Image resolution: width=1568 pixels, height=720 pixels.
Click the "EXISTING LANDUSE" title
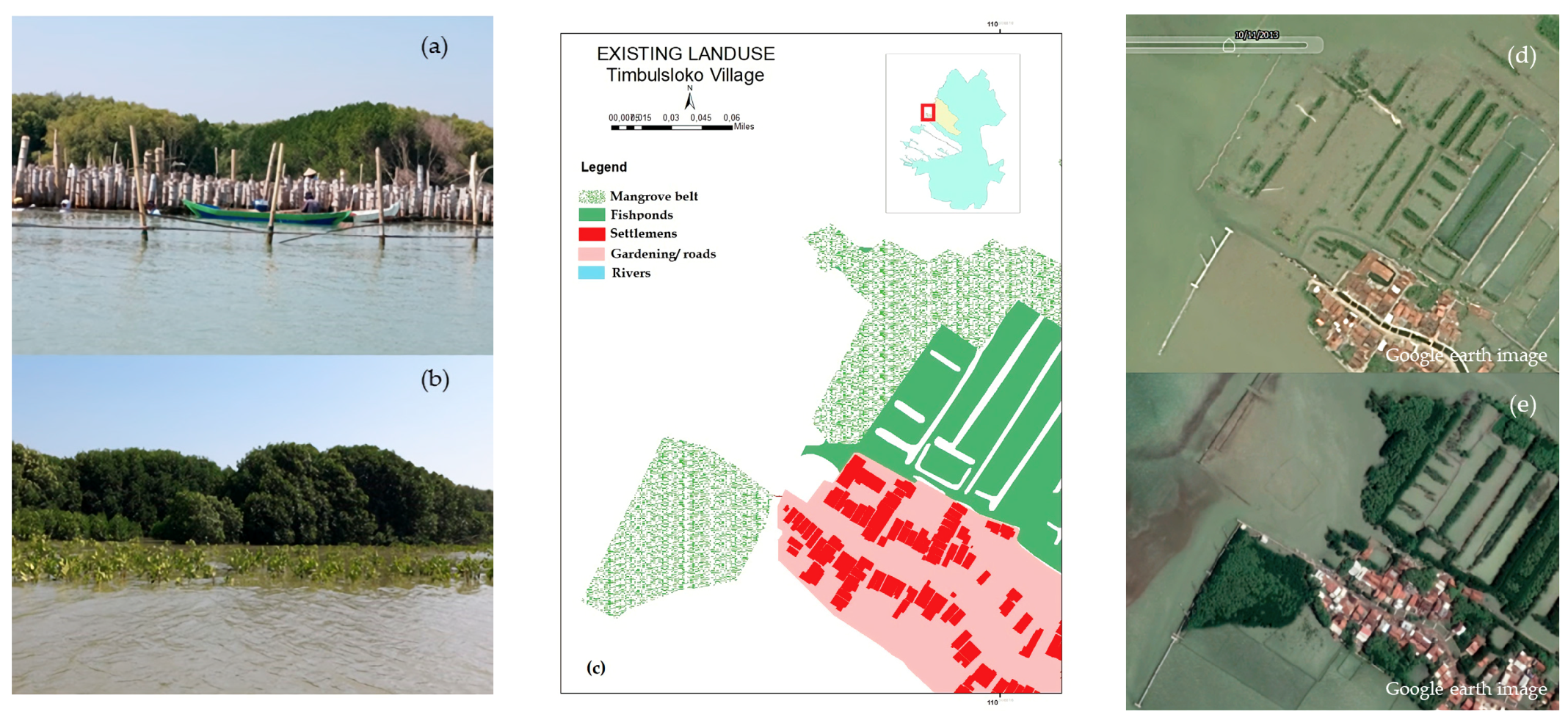[686, 54]
